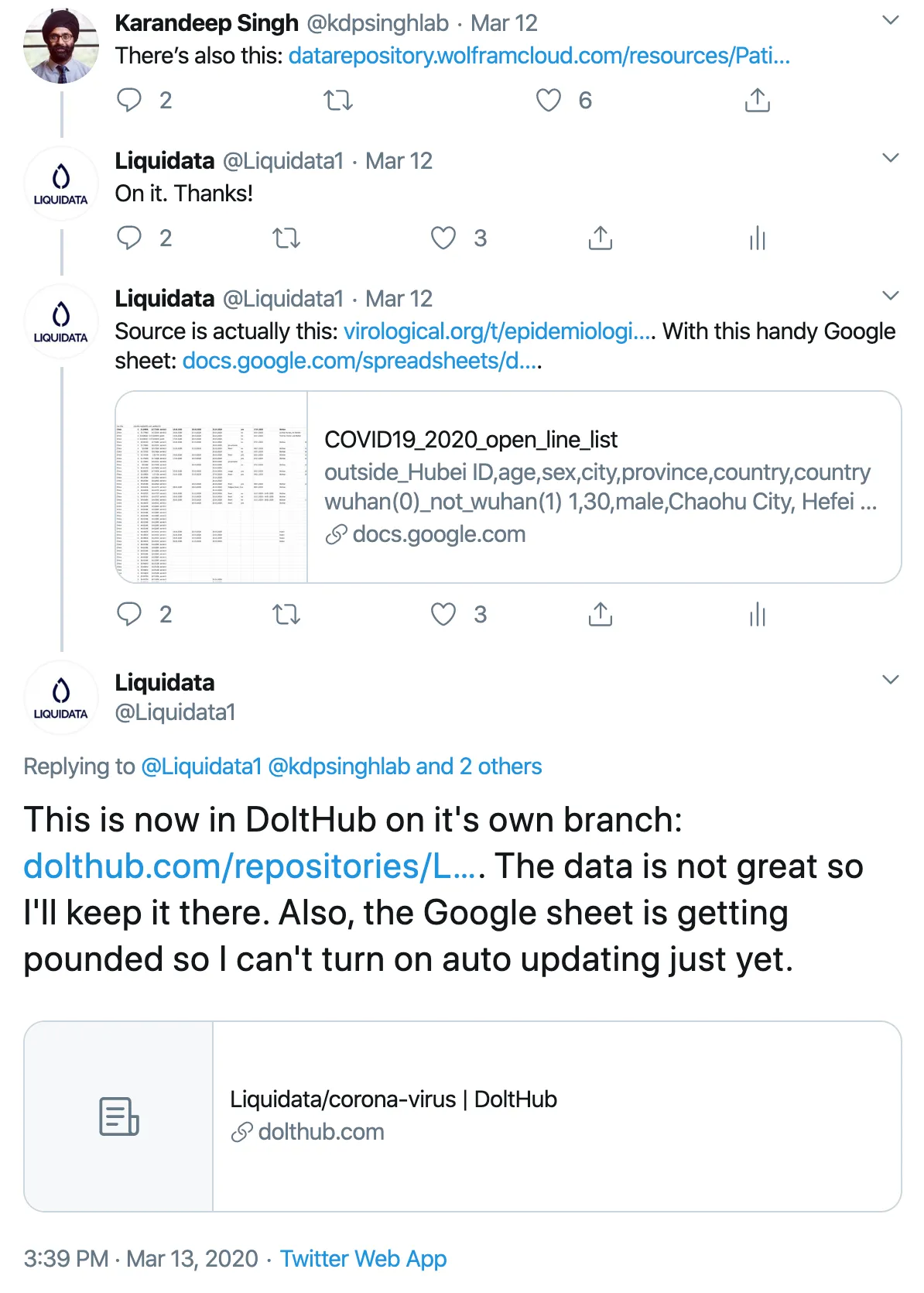
Task: Reply to Karandeep Singh's tweet
Action: [x=129, y=101]
